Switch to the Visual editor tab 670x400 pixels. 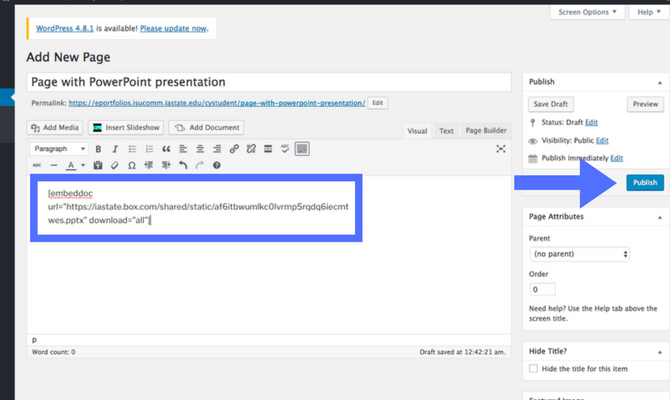tap(417, 131)
